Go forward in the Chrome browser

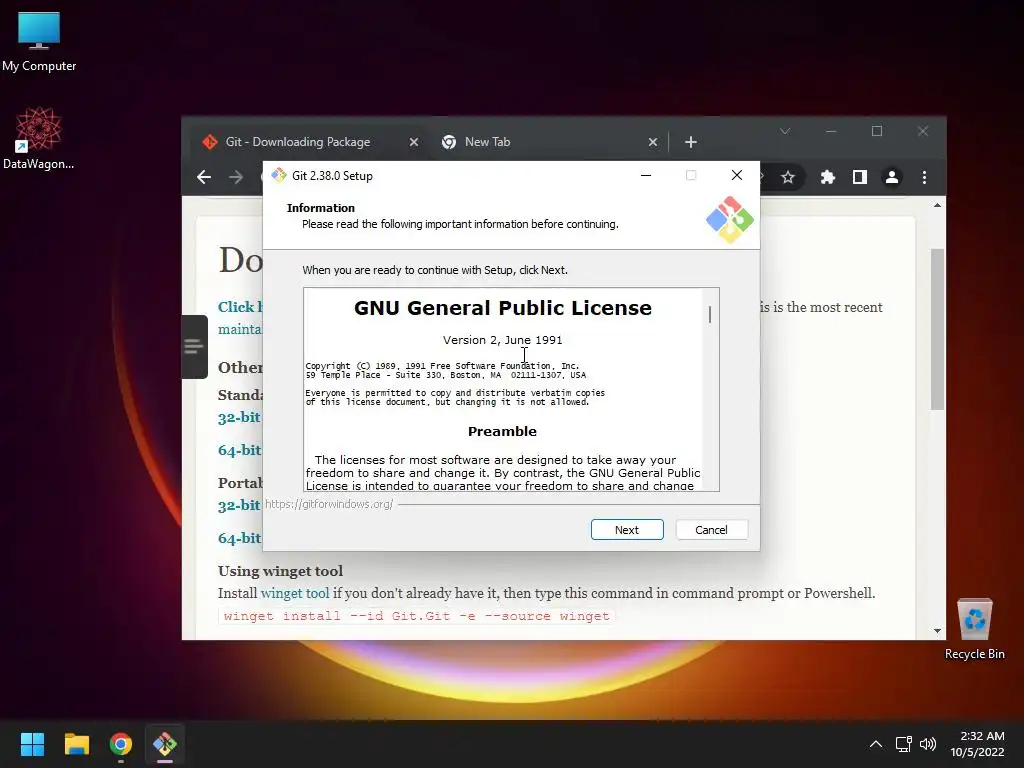(x=236, y=177)
